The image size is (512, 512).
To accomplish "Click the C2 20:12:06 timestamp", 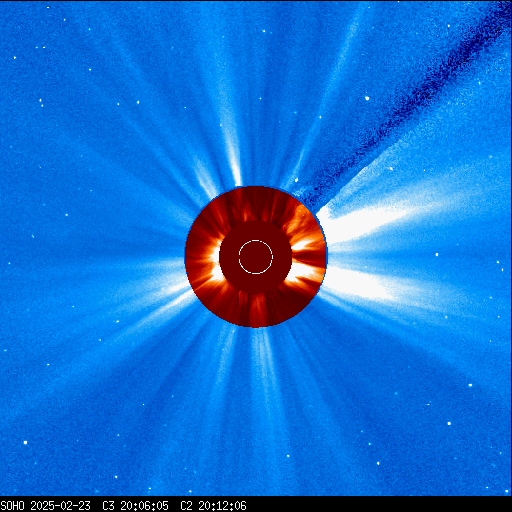I will tap(213, 506).
